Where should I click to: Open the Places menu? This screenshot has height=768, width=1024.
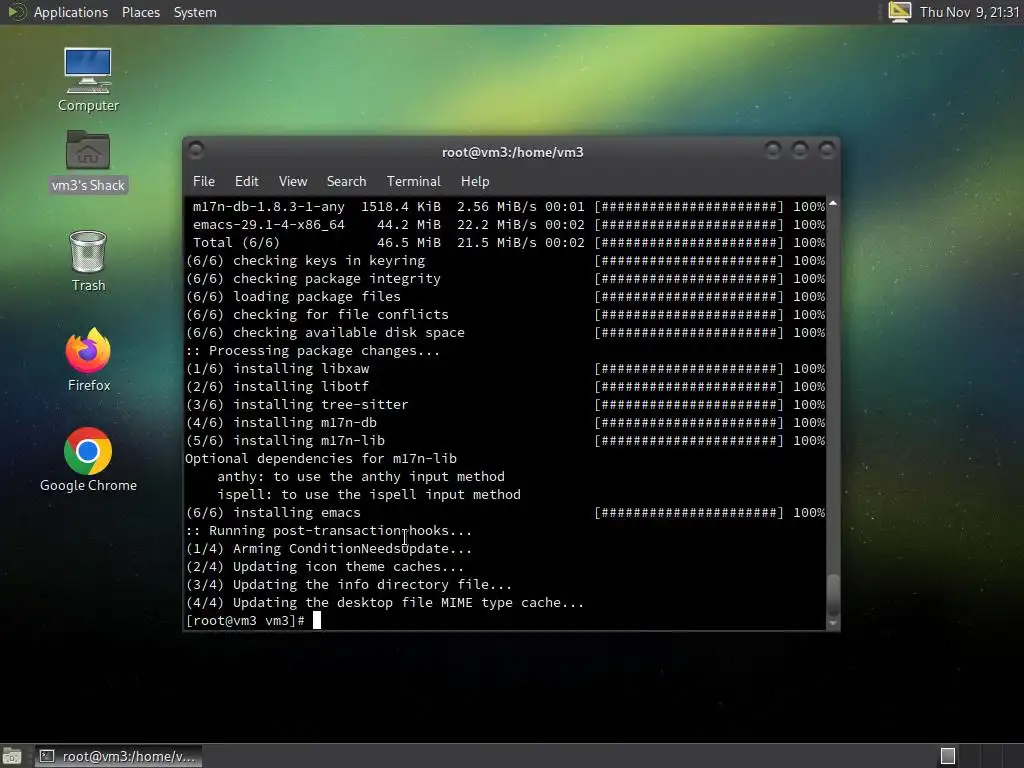click(x=140, y=12)
